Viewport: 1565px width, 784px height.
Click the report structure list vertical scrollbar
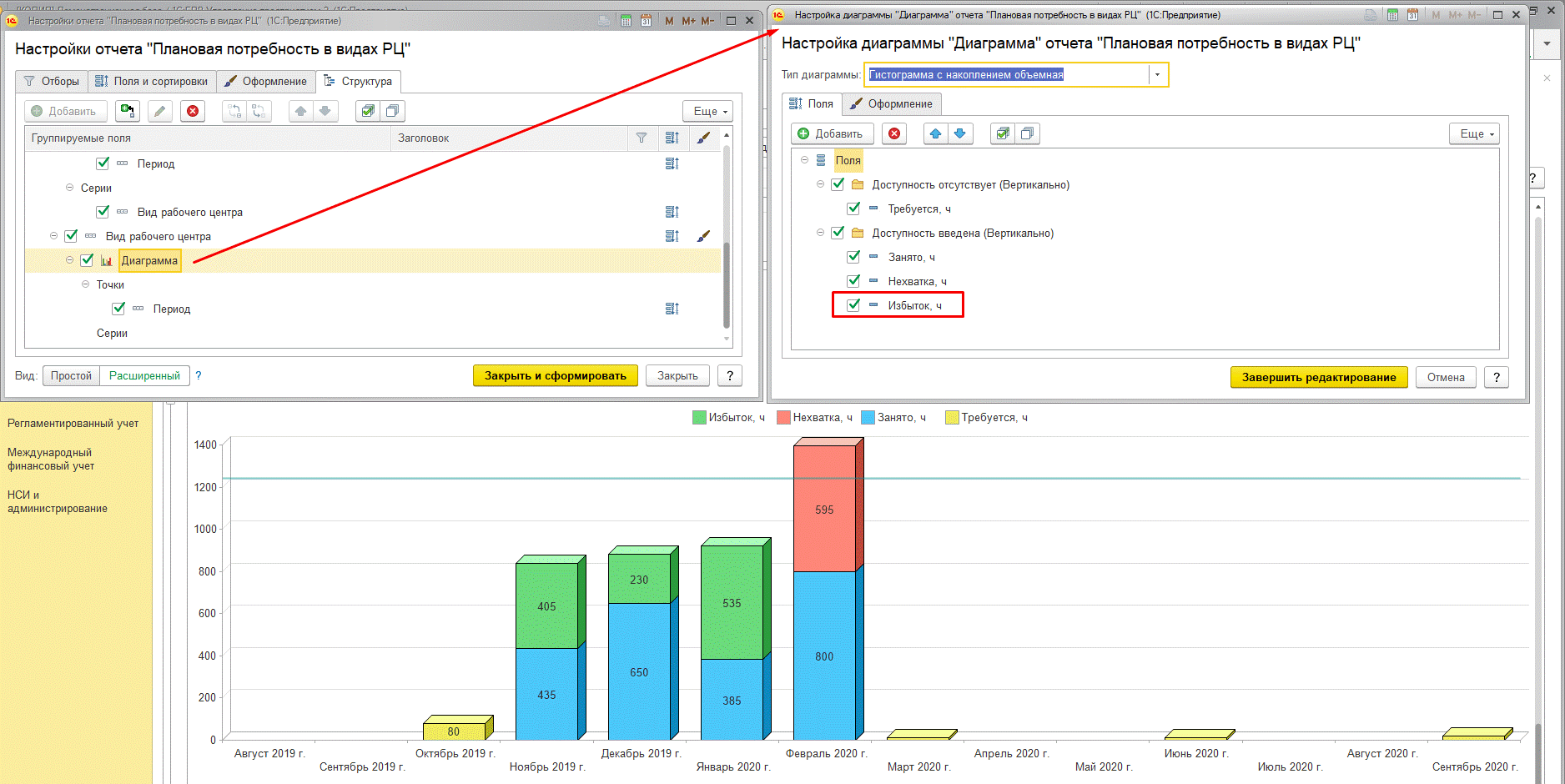727,237
